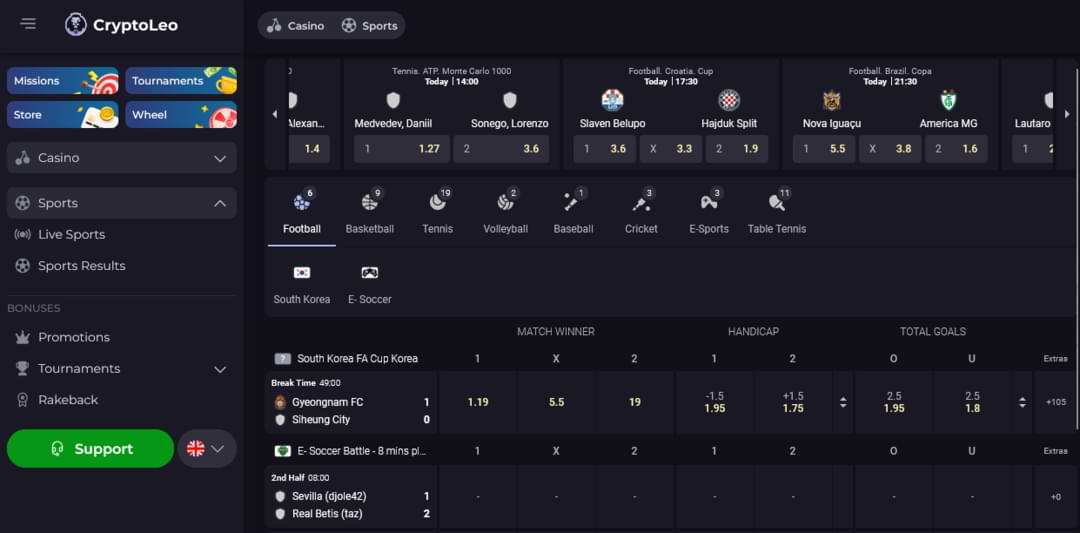
Task: Click the Slaven Belupo team crest
Action: (612, 101)
